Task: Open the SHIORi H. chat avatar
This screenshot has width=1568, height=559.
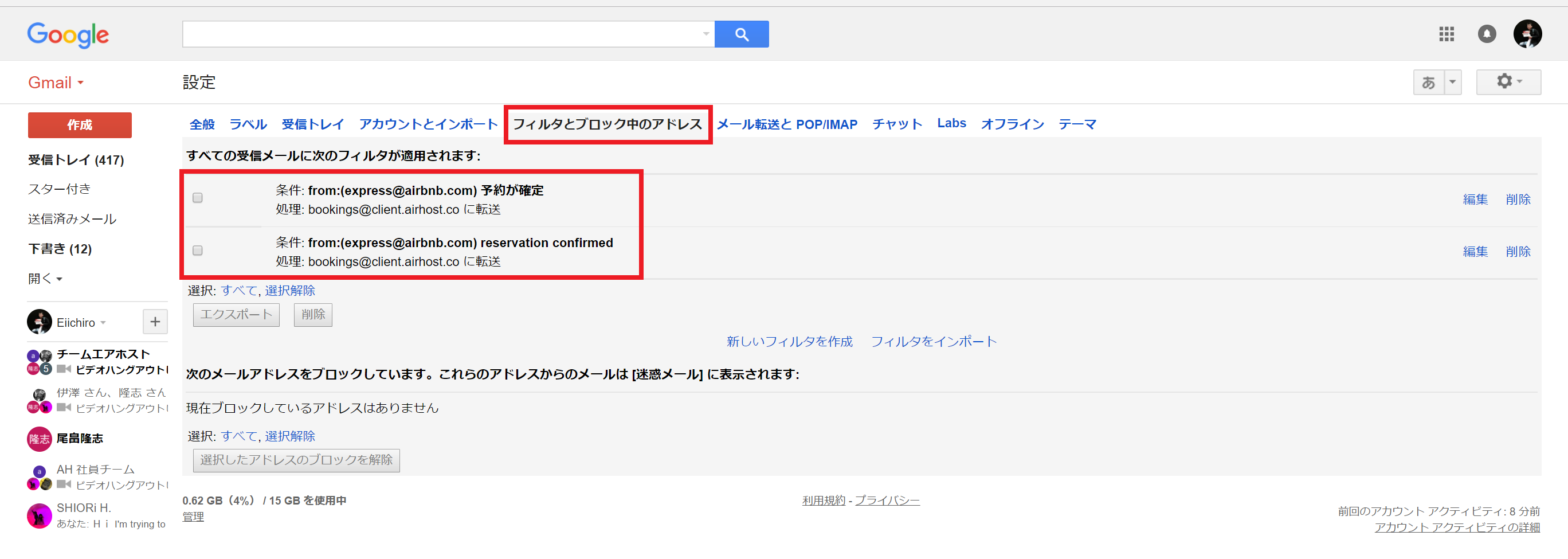Action: (40, 516)
